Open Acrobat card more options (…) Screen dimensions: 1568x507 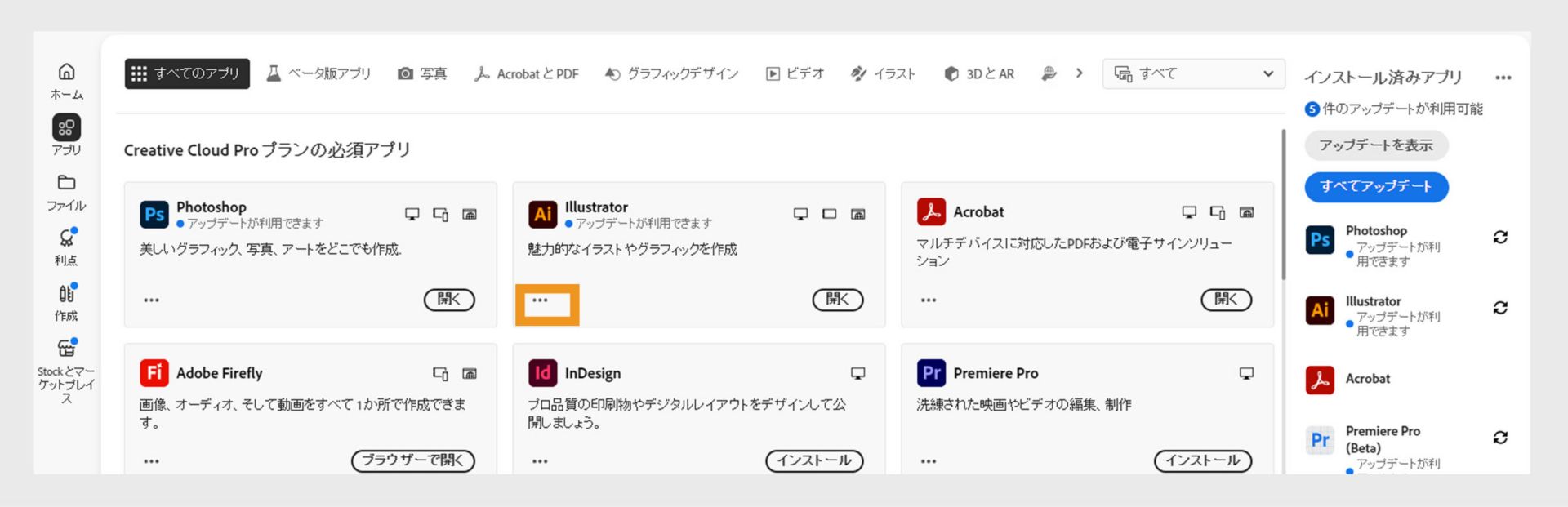tap(929, 300)
